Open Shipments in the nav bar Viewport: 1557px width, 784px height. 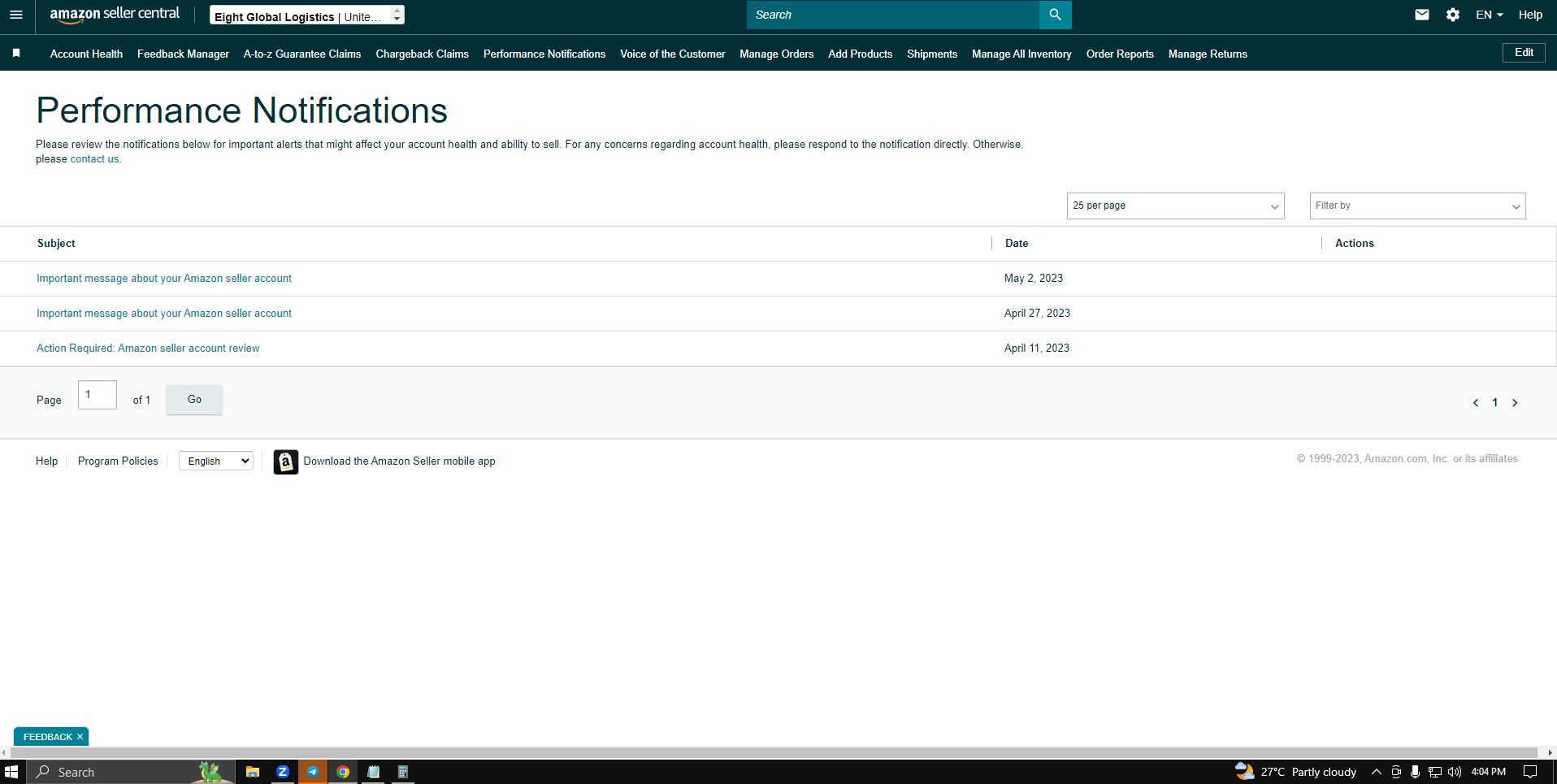(932, 54)
